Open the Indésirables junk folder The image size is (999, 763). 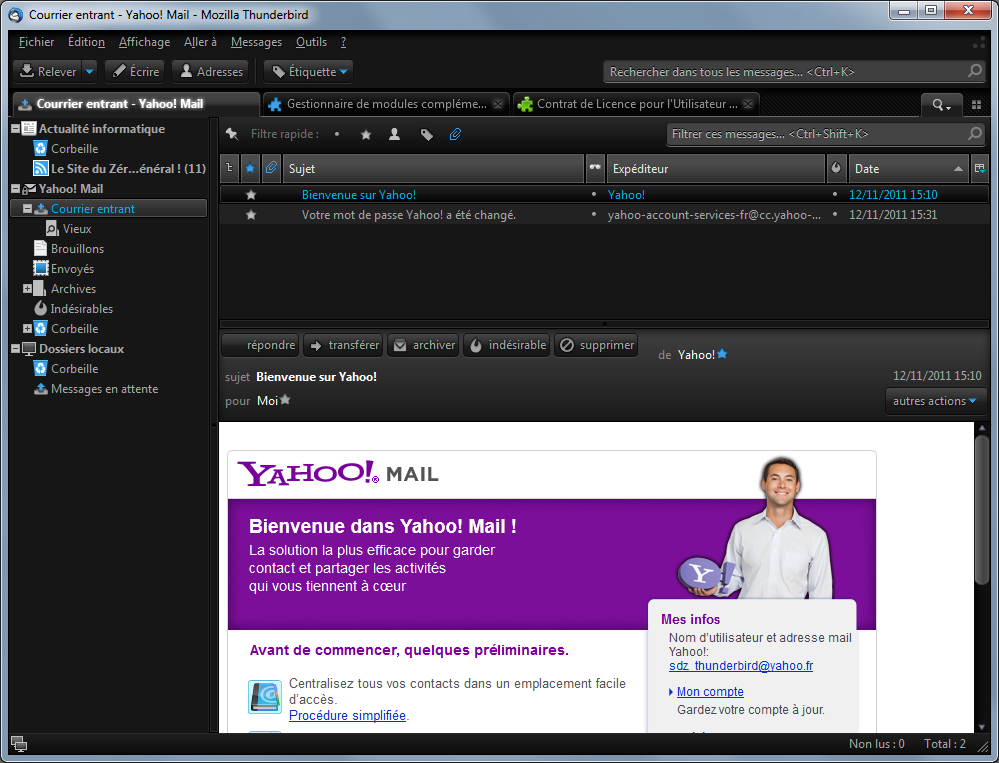tap(81, 309)
